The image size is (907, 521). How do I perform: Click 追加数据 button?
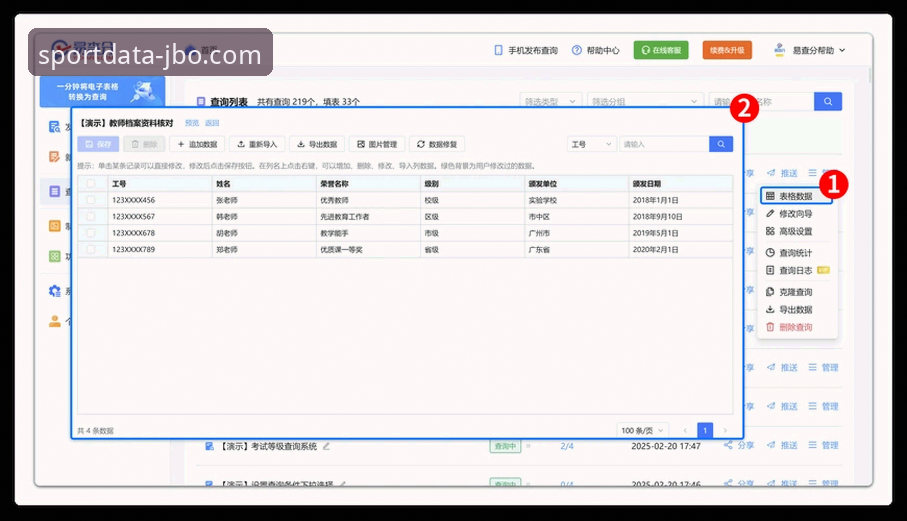[x=197, y=144]
